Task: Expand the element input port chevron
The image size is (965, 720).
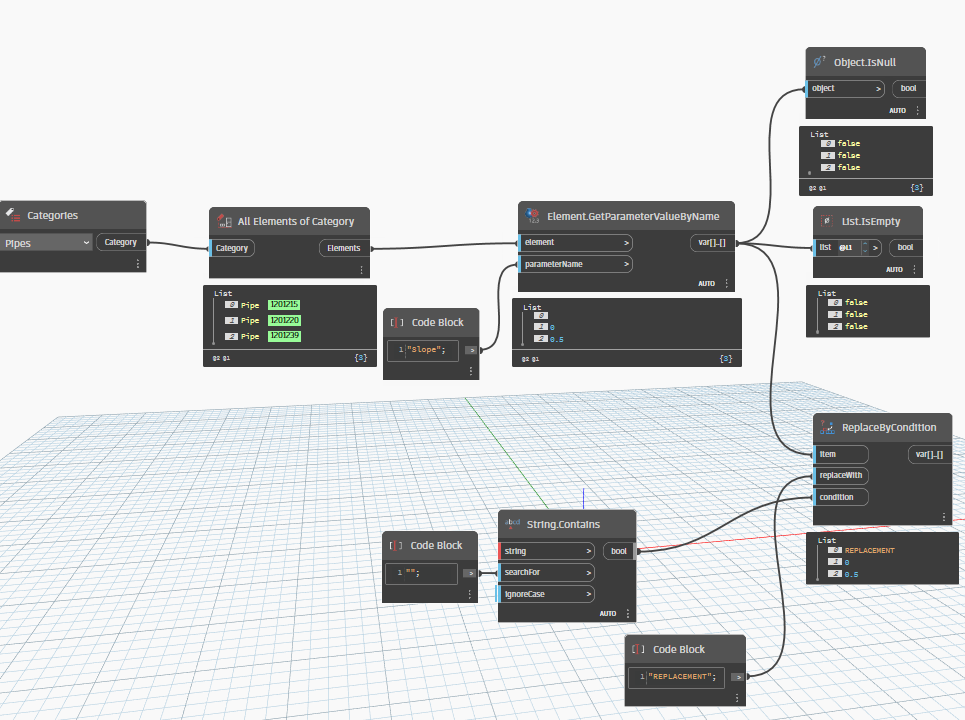Action: (627, 242)
